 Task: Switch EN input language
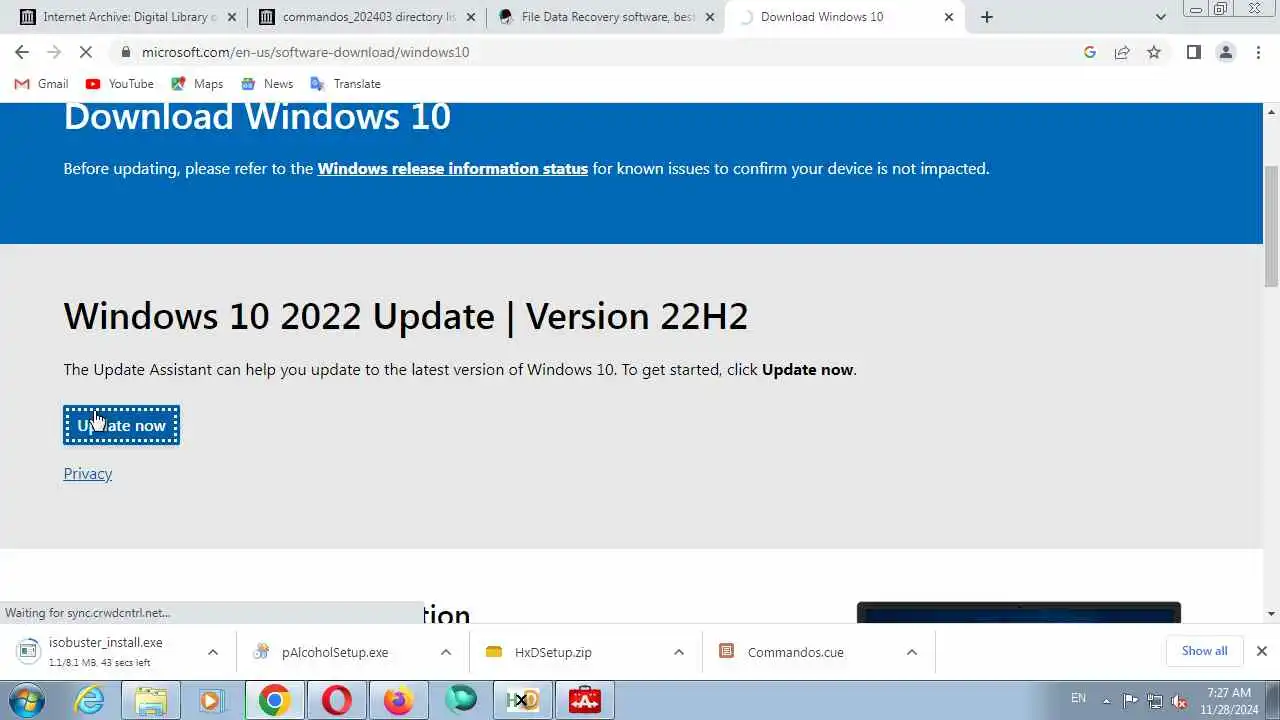(1078, 698)
